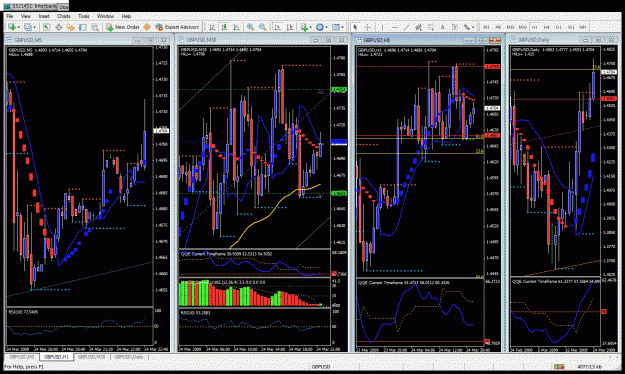The image size is (625, 374).
Task: Select the Text 'A' drawing tool
Action: coord(442,27)
